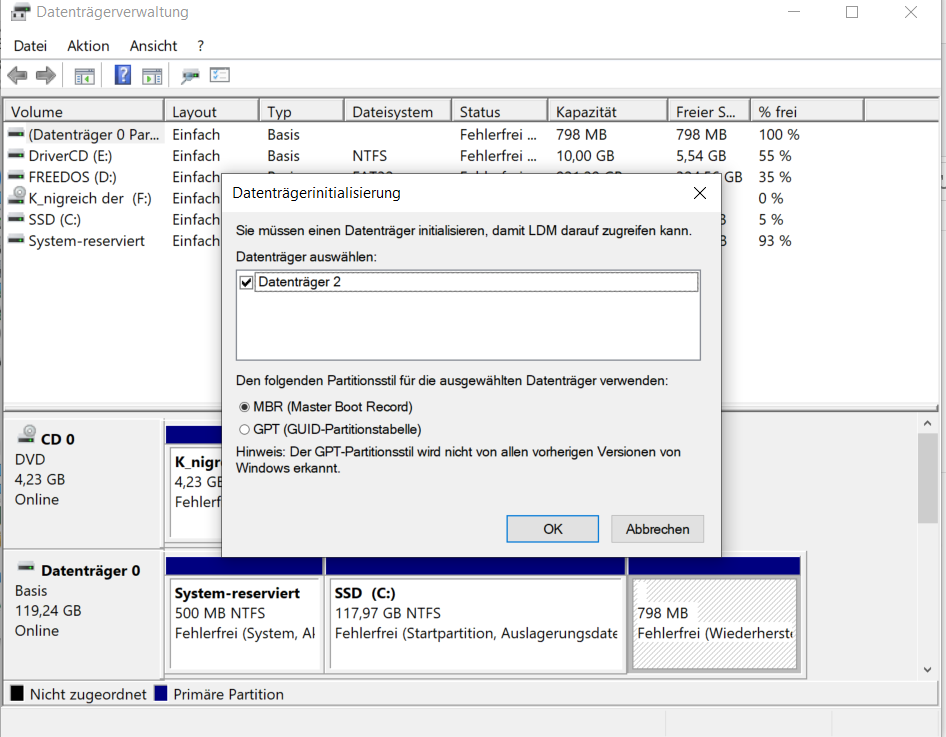The width and height of the screenshot is (946, 737).
Task: Click the show/hide console tree icon
Action: (84, 76)
